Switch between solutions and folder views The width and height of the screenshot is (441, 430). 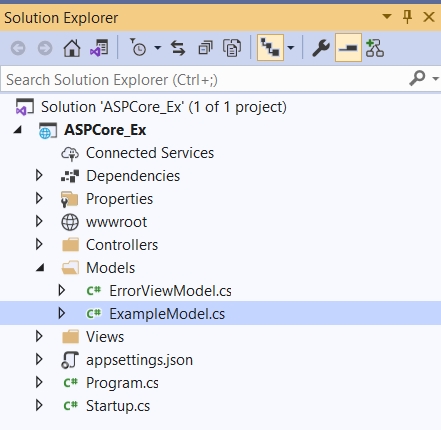[x=99, y=48]
